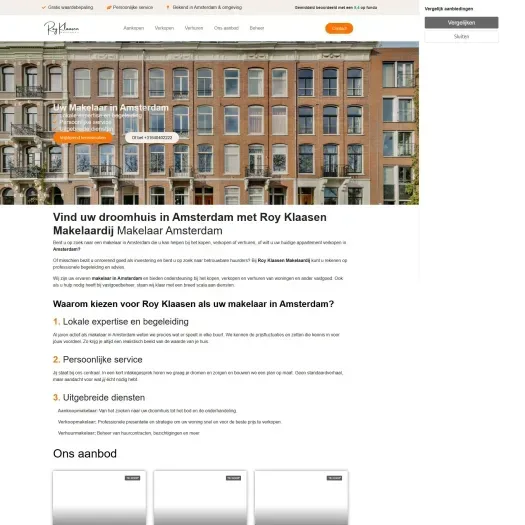Open the second property card under Ons aanbod
The image size is (525, 525).
click(x=200, y=498)
